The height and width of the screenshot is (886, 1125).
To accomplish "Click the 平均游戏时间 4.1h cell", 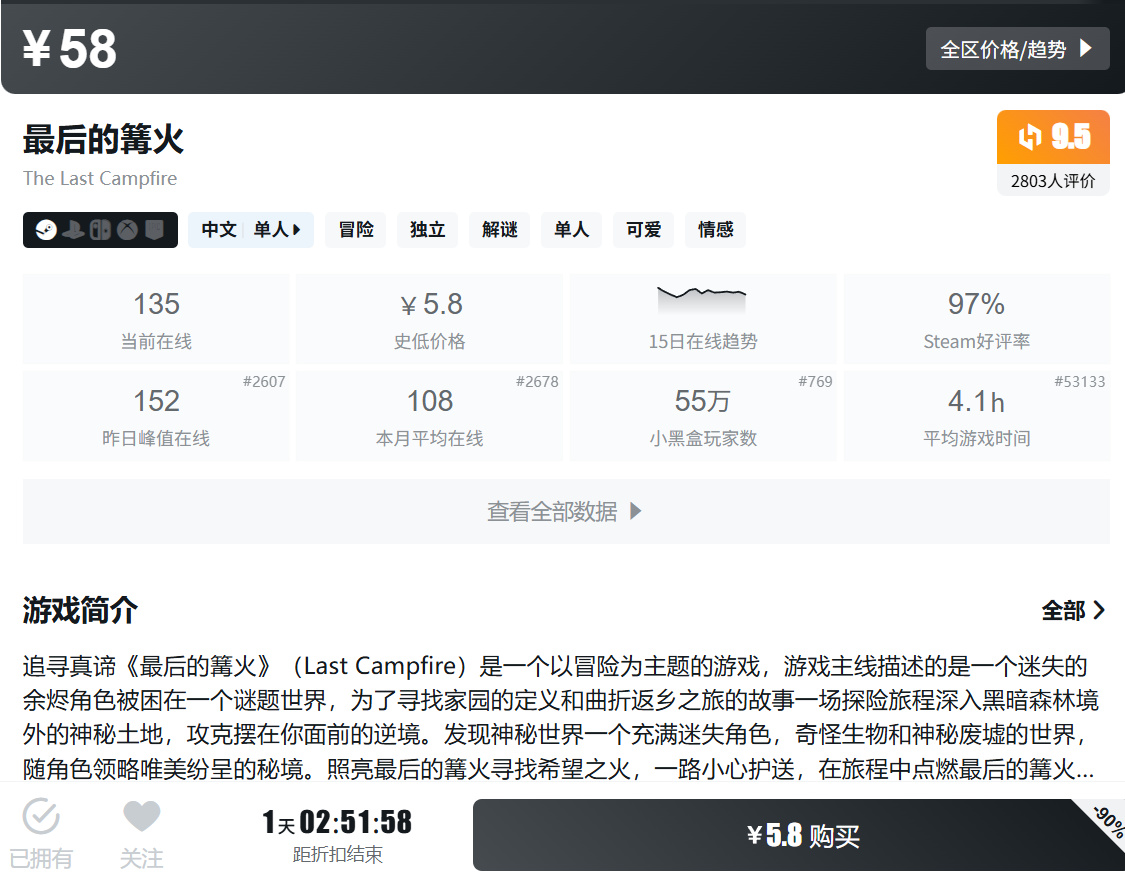I will pos(976,416).
